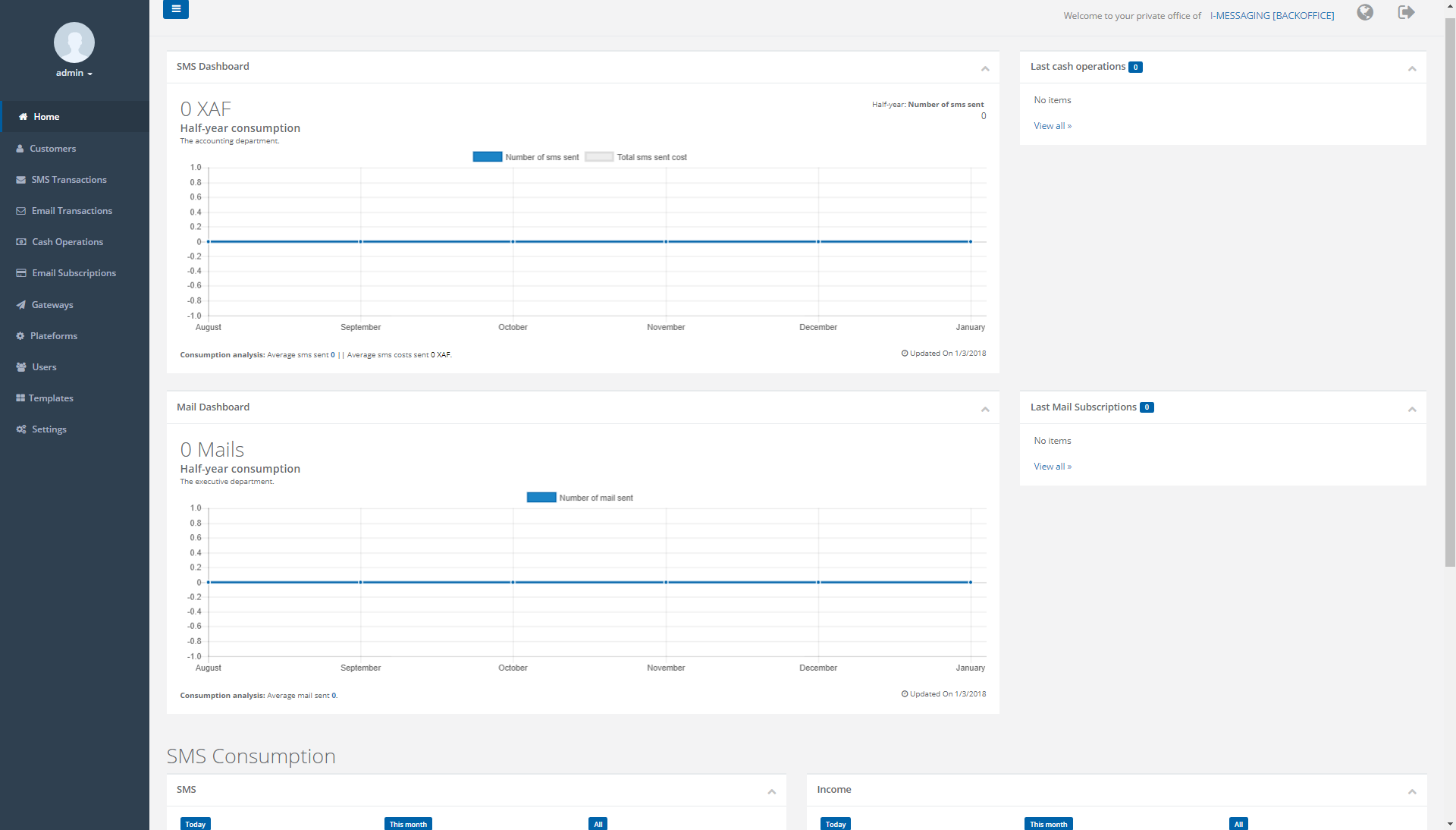
Task: Open Users from the sidebar
Action: tap(44, 367)
